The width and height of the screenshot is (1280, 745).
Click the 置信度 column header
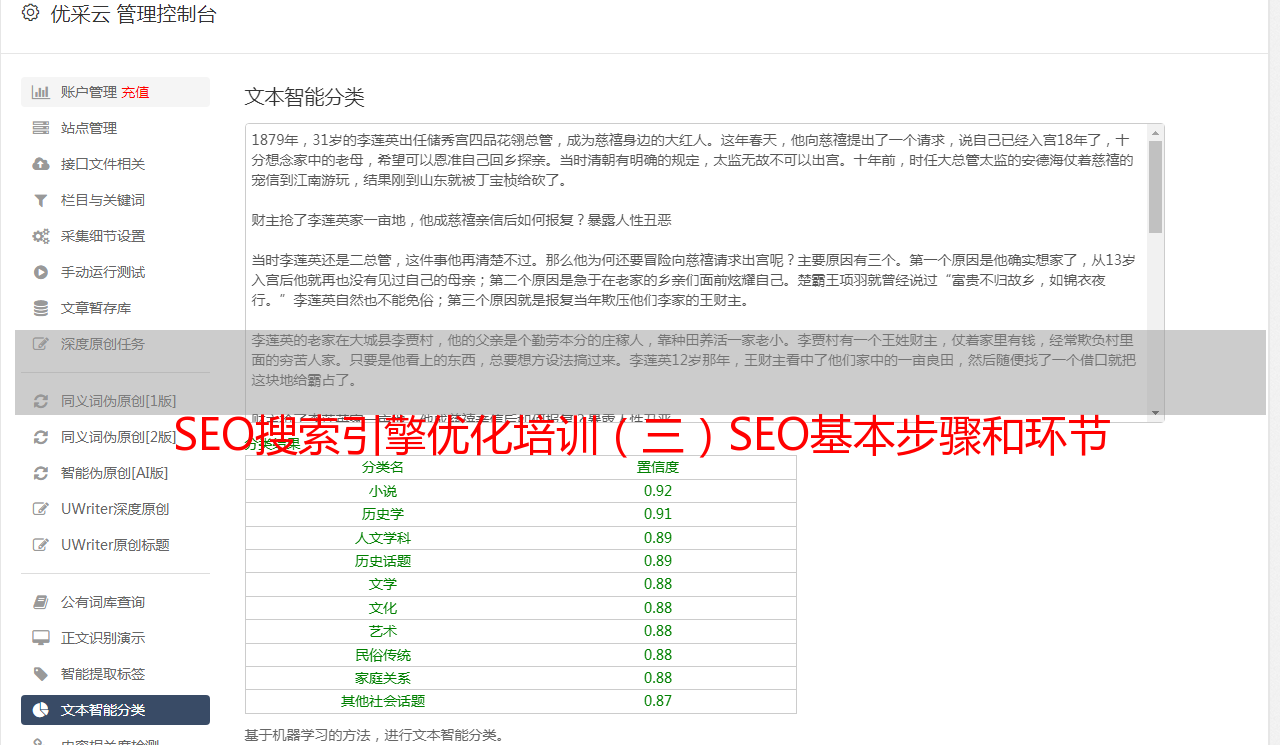658,467
